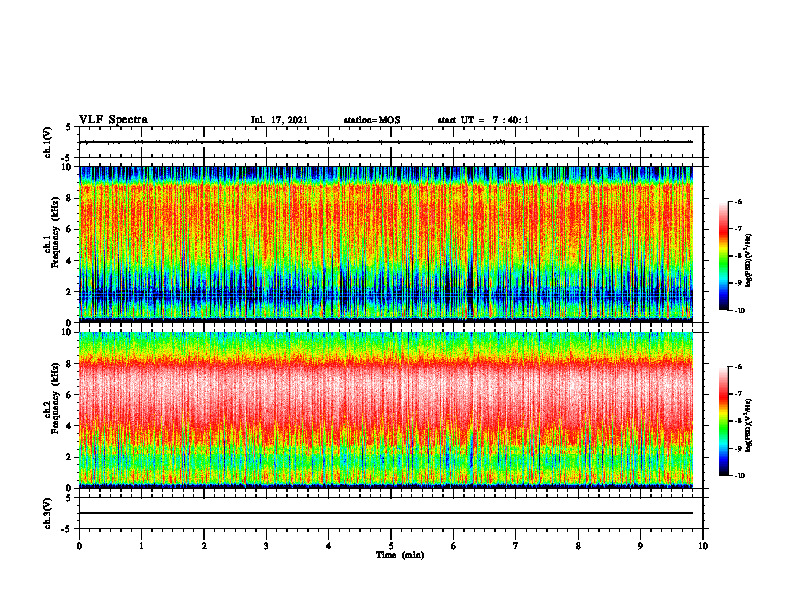Select the date text "Jul. 17, 2021"

[279, 120]
